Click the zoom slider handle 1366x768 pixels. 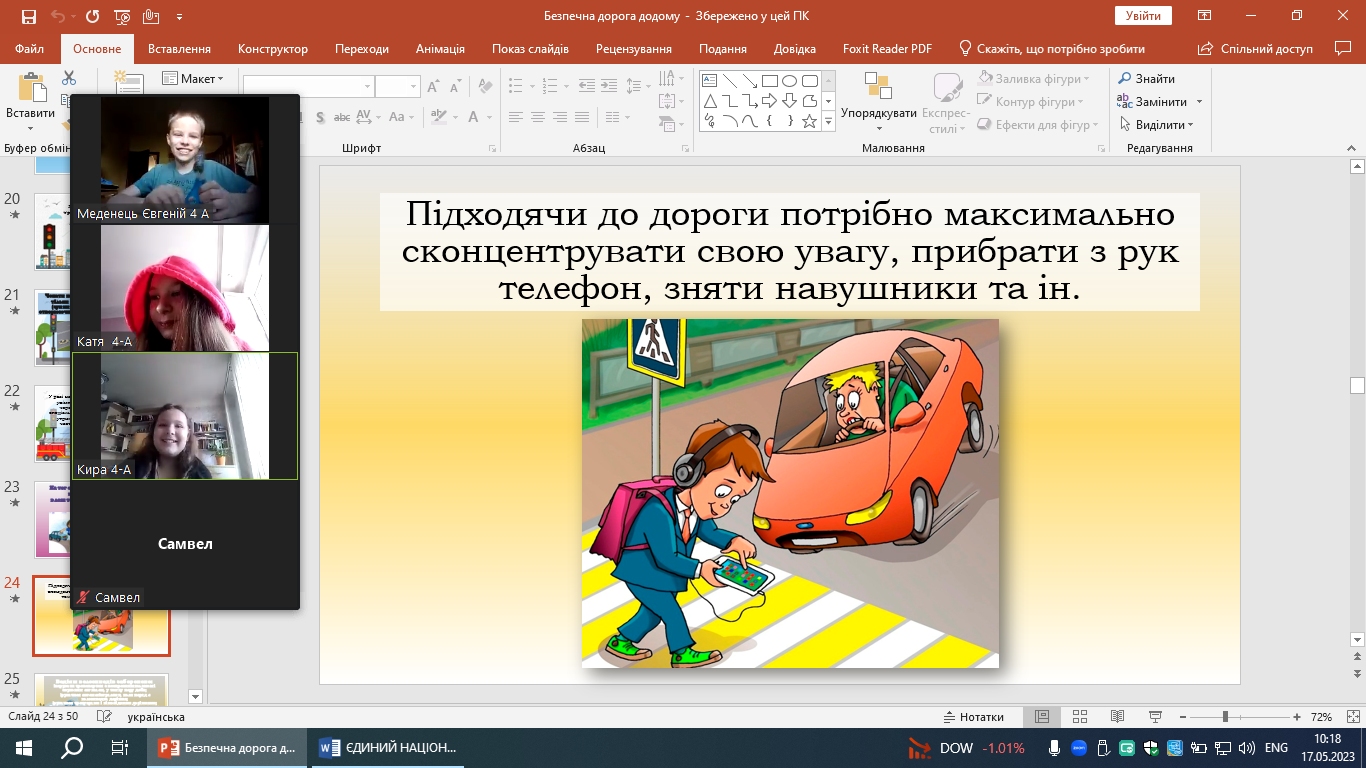[x=1225, y=717]
